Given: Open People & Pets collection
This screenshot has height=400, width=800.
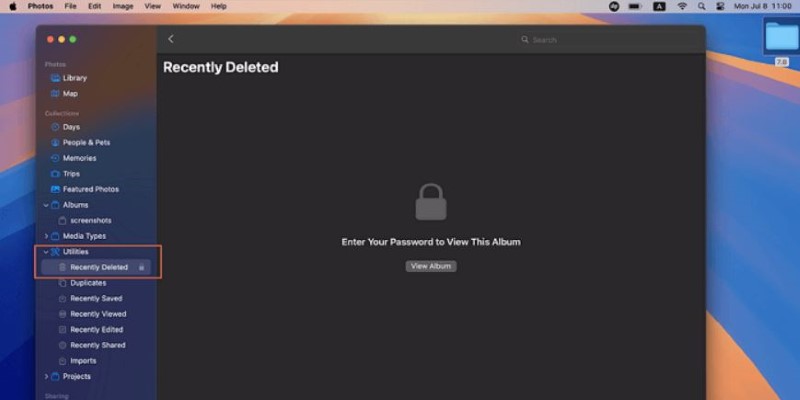Looking at the screenshot, I should click(80, 143).
